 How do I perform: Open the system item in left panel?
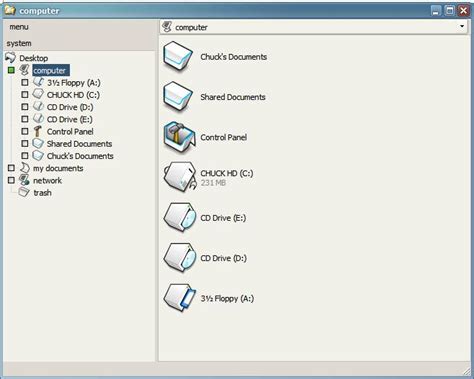[19, 43]
